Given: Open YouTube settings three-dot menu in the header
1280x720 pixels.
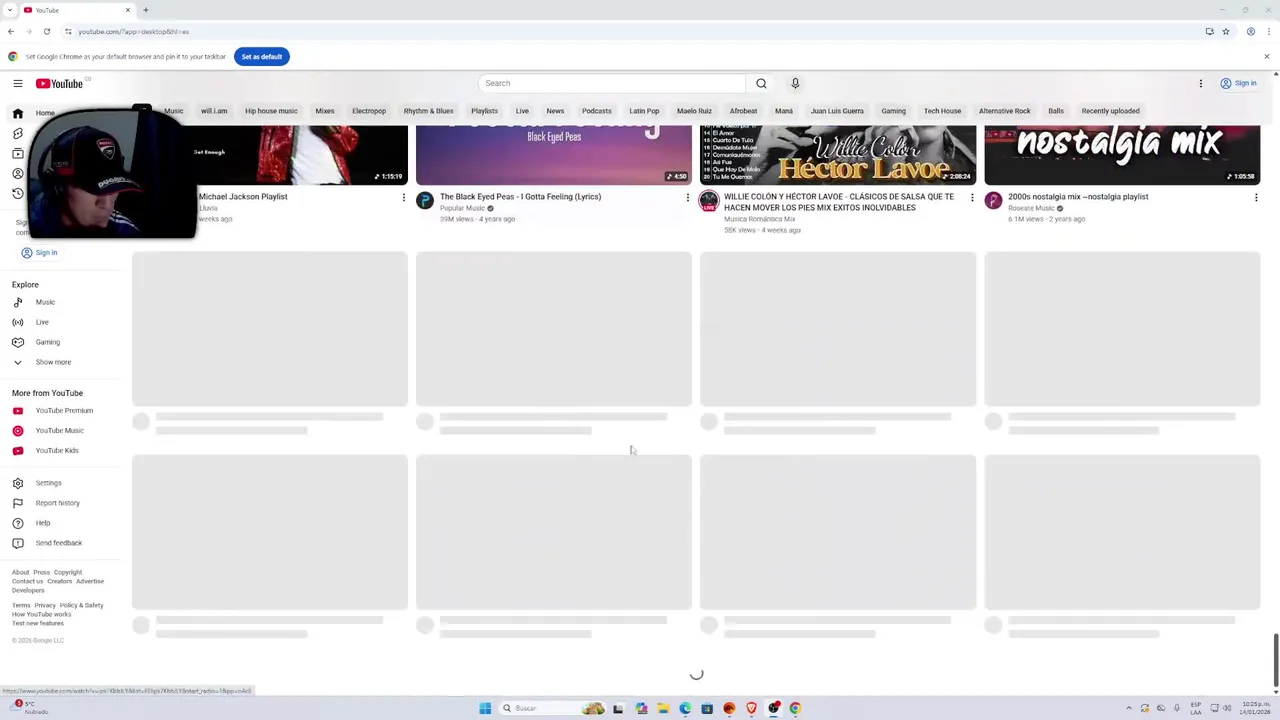Looking at the screenshot, I should pyautogui.click(x=1201, y=84).
